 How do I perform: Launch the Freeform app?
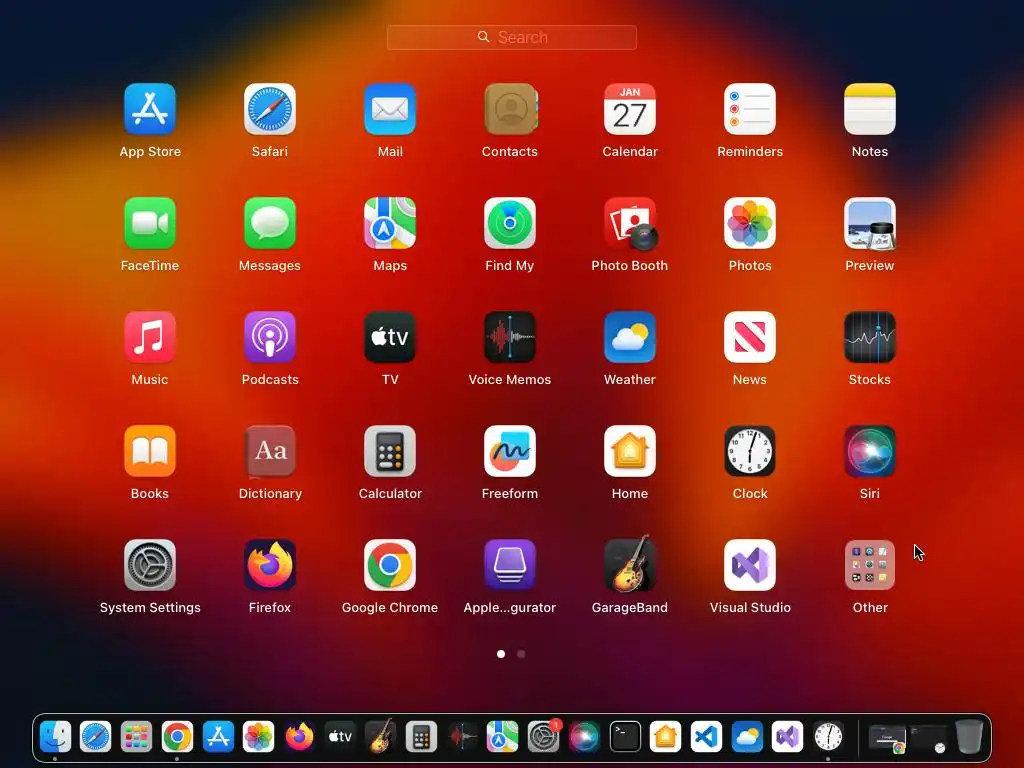[510, 451]
